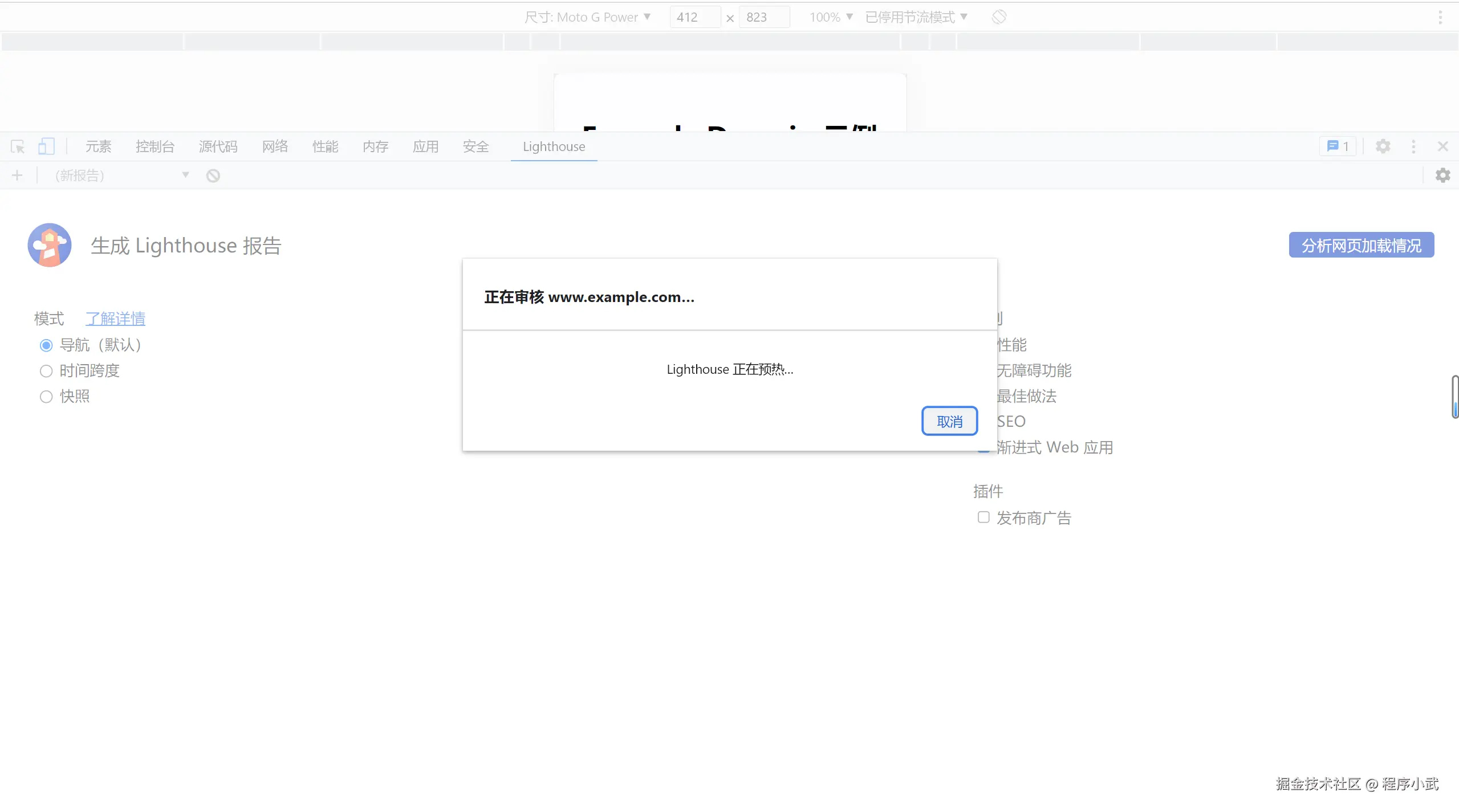The image size is (1459, 812).
Task: Select the 快照 mode radio button
Action: coord(46,397)
